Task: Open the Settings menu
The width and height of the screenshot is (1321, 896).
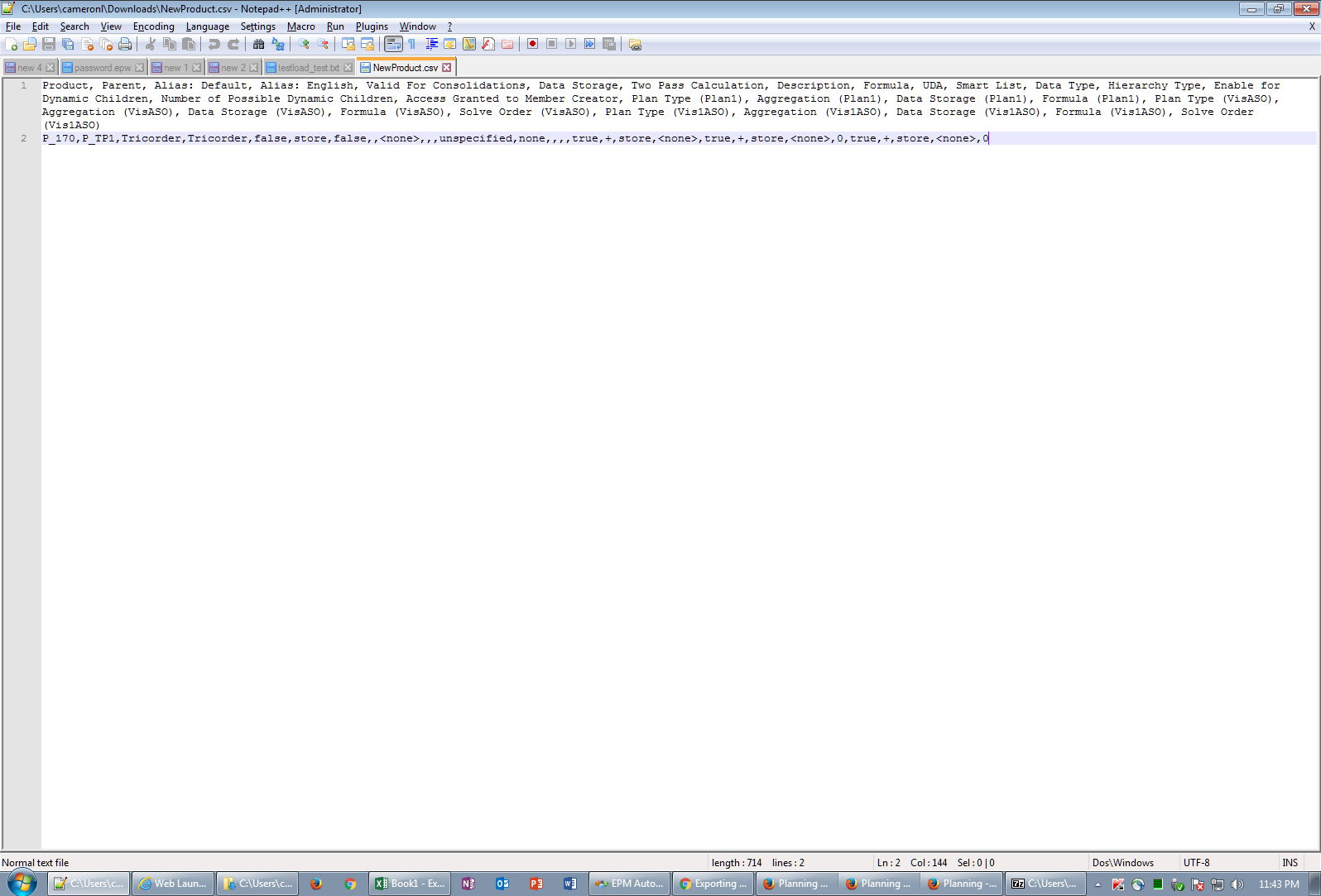Action: [x=258, y=26]
